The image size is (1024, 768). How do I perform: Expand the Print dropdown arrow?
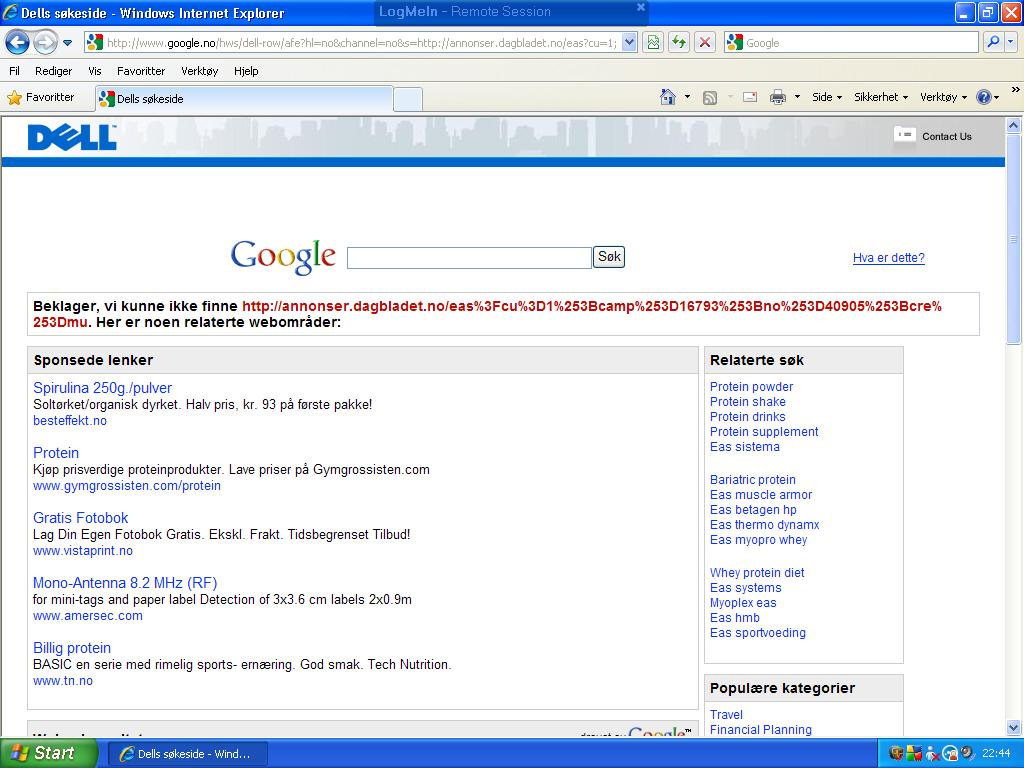(x=797, y=97)
